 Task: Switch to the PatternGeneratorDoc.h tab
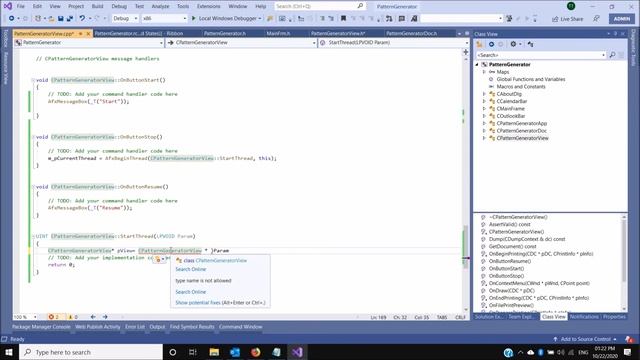pyautogui.click(x=411, y=33)
